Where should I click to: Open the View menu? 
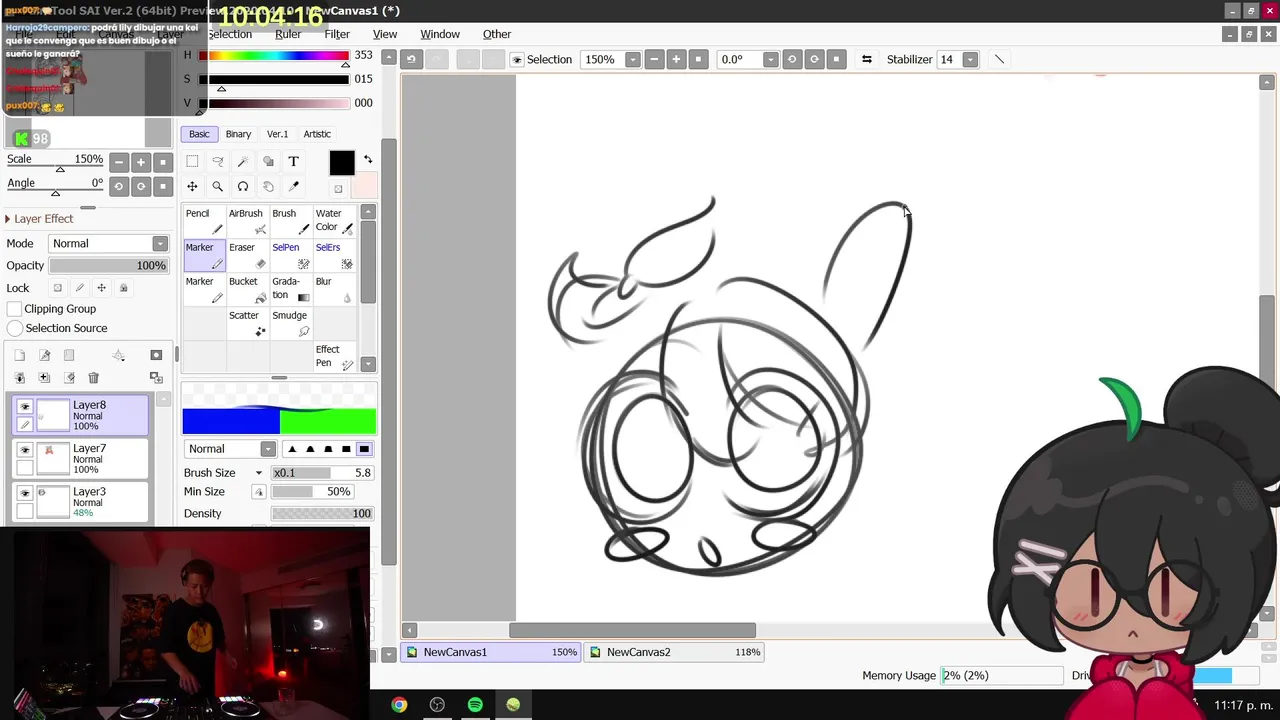(x=385, y=34)
